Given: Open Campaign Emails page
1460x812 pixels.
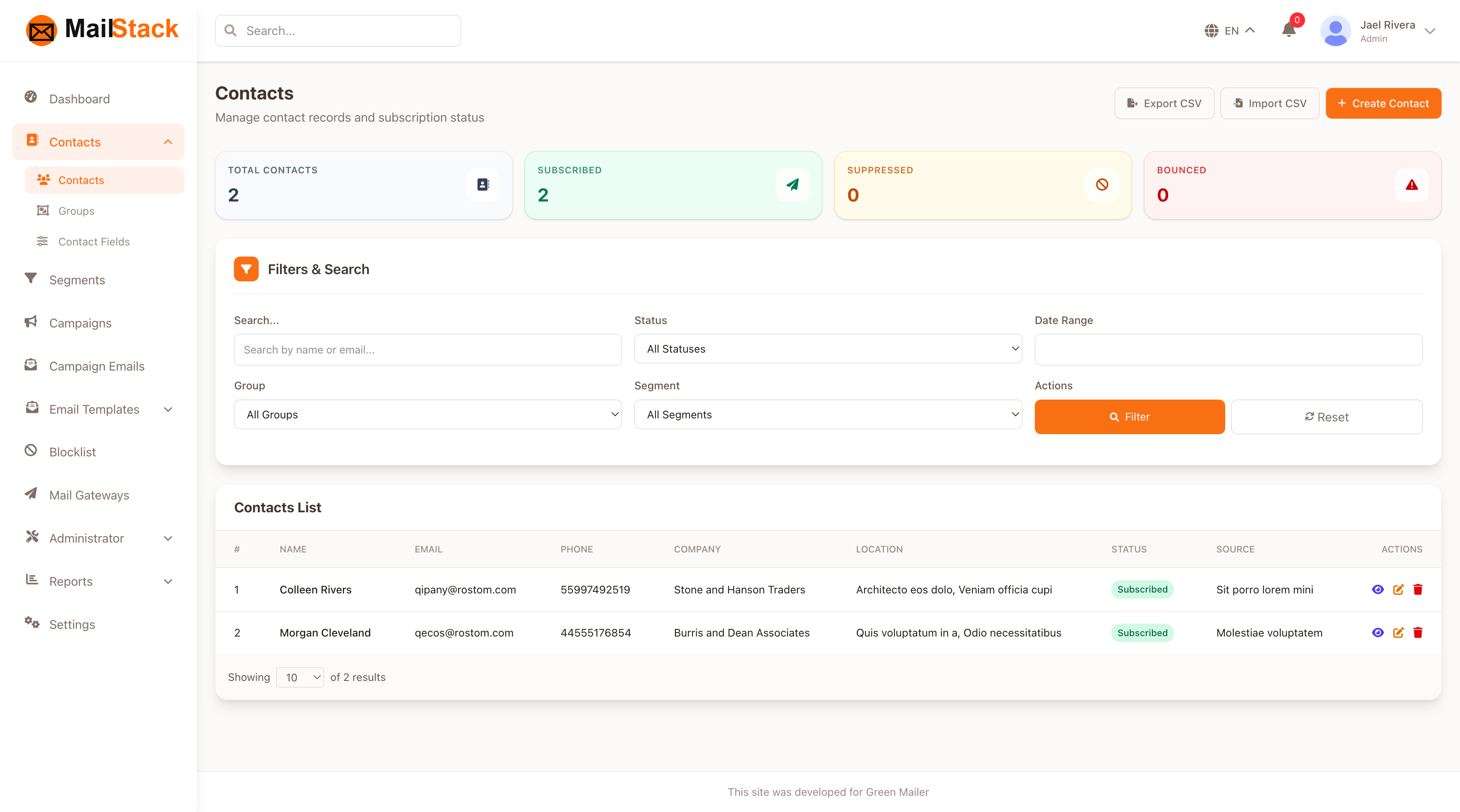Looking at the screenshot, I should (x=98, y=366).
